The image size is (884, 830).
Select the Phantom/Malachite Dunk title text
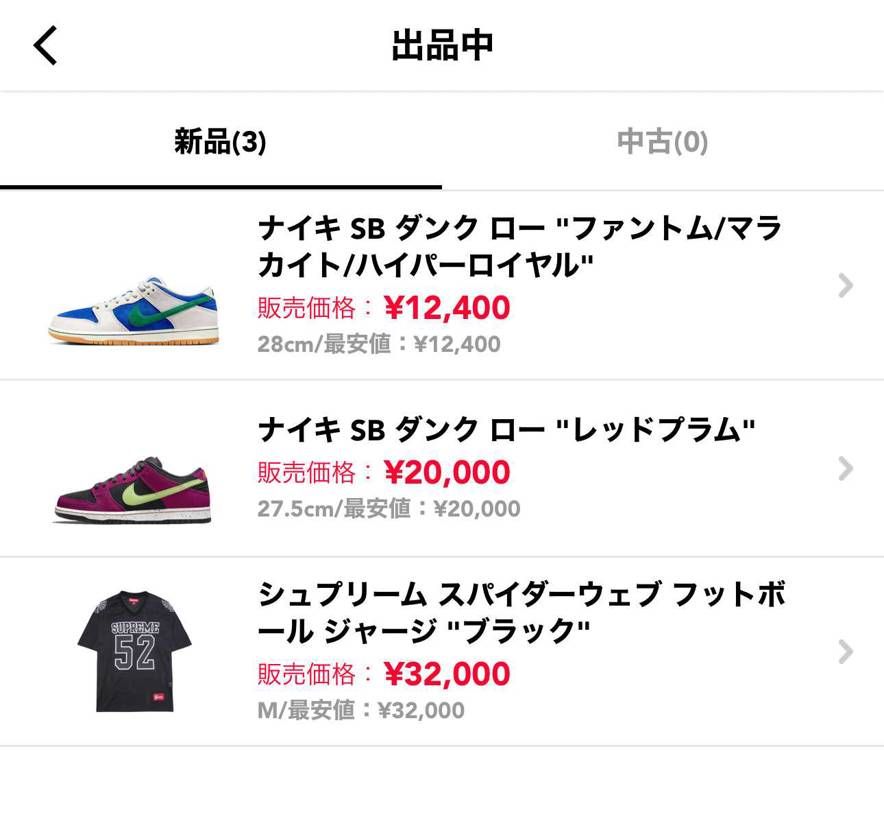520,247
